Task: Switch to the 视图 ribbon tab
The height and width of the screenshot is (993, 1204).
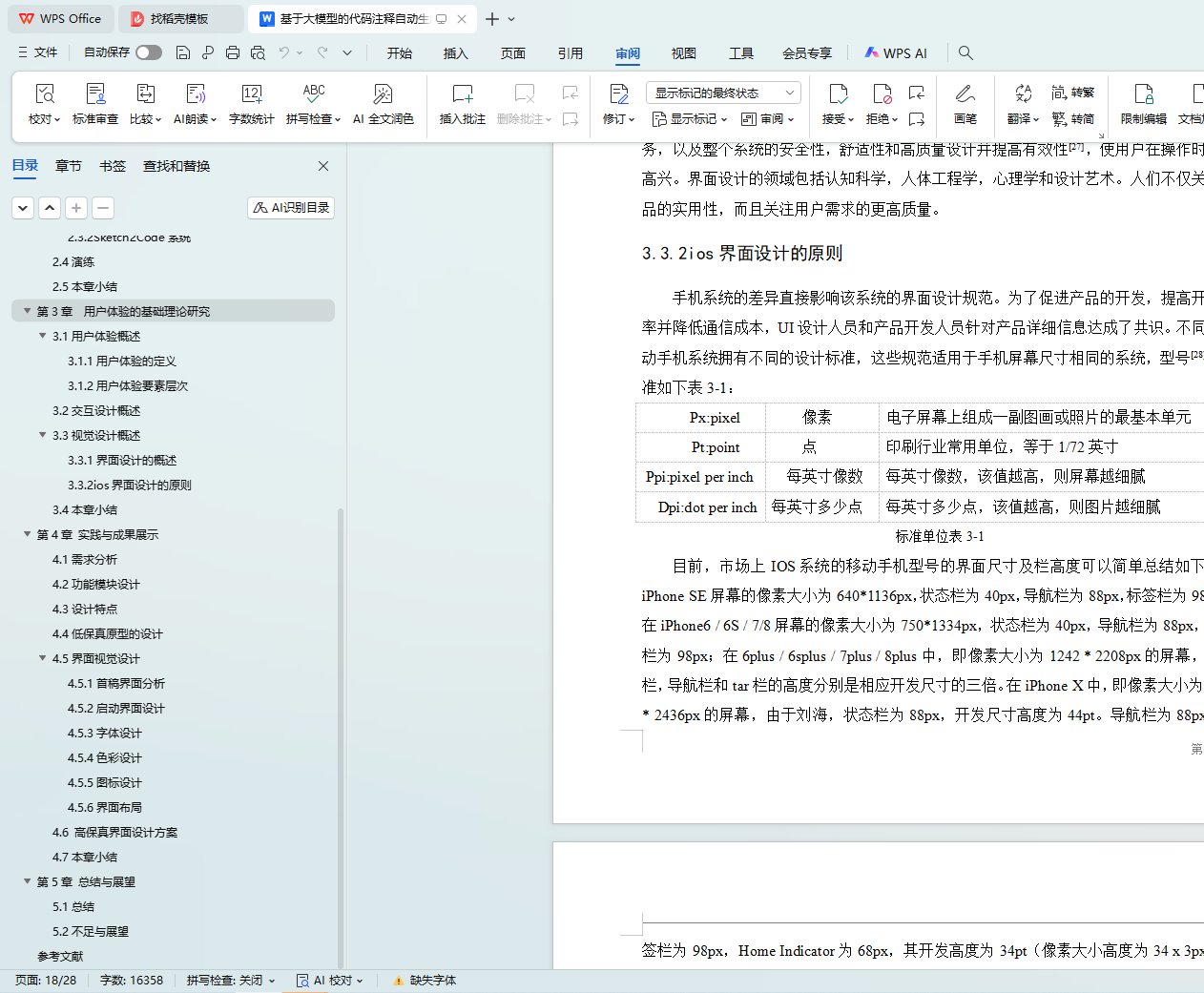Action: tap(683, 53)
